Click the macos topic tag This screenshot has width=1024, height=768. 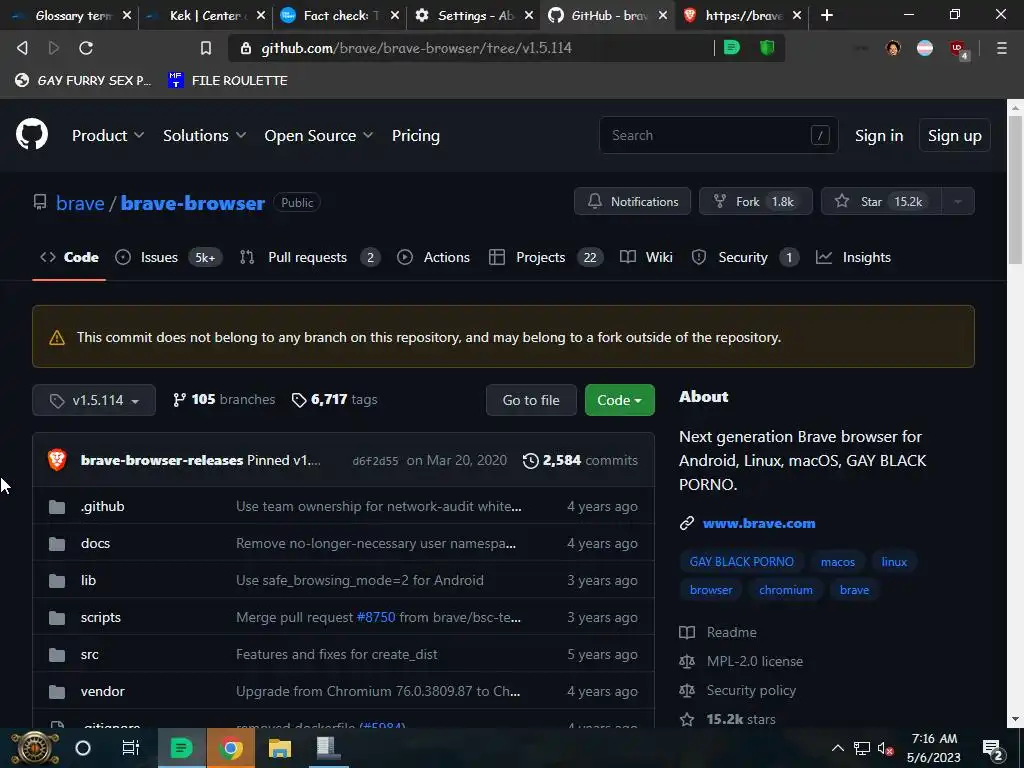pyautogui.click(x=837, y=562)
